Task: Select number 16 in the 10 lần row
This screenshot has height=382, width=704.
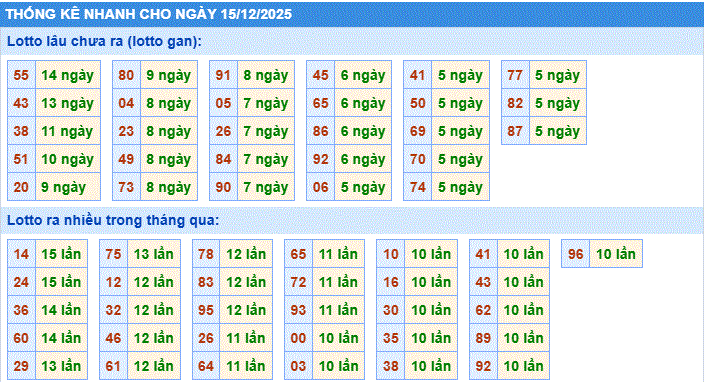Action: [391, 282]
